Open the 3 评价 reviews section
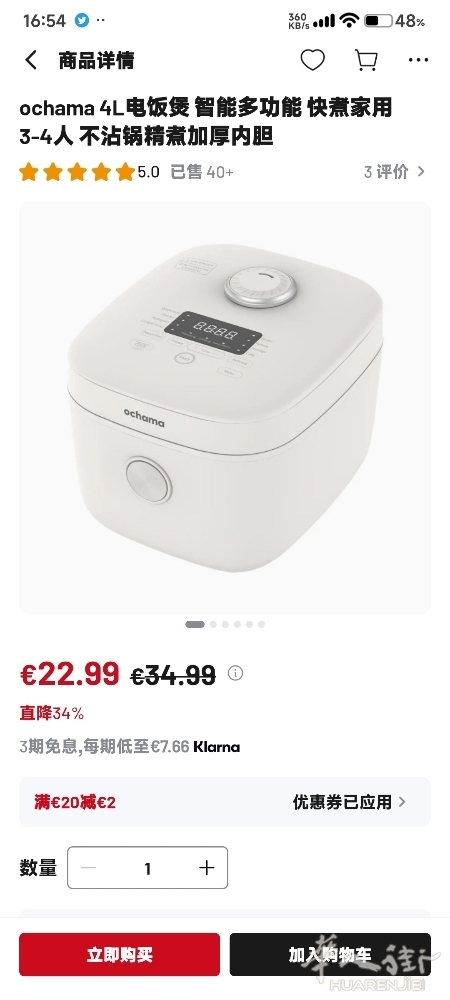This screenshot has height=1000, width=450. (x=394, y=172)
